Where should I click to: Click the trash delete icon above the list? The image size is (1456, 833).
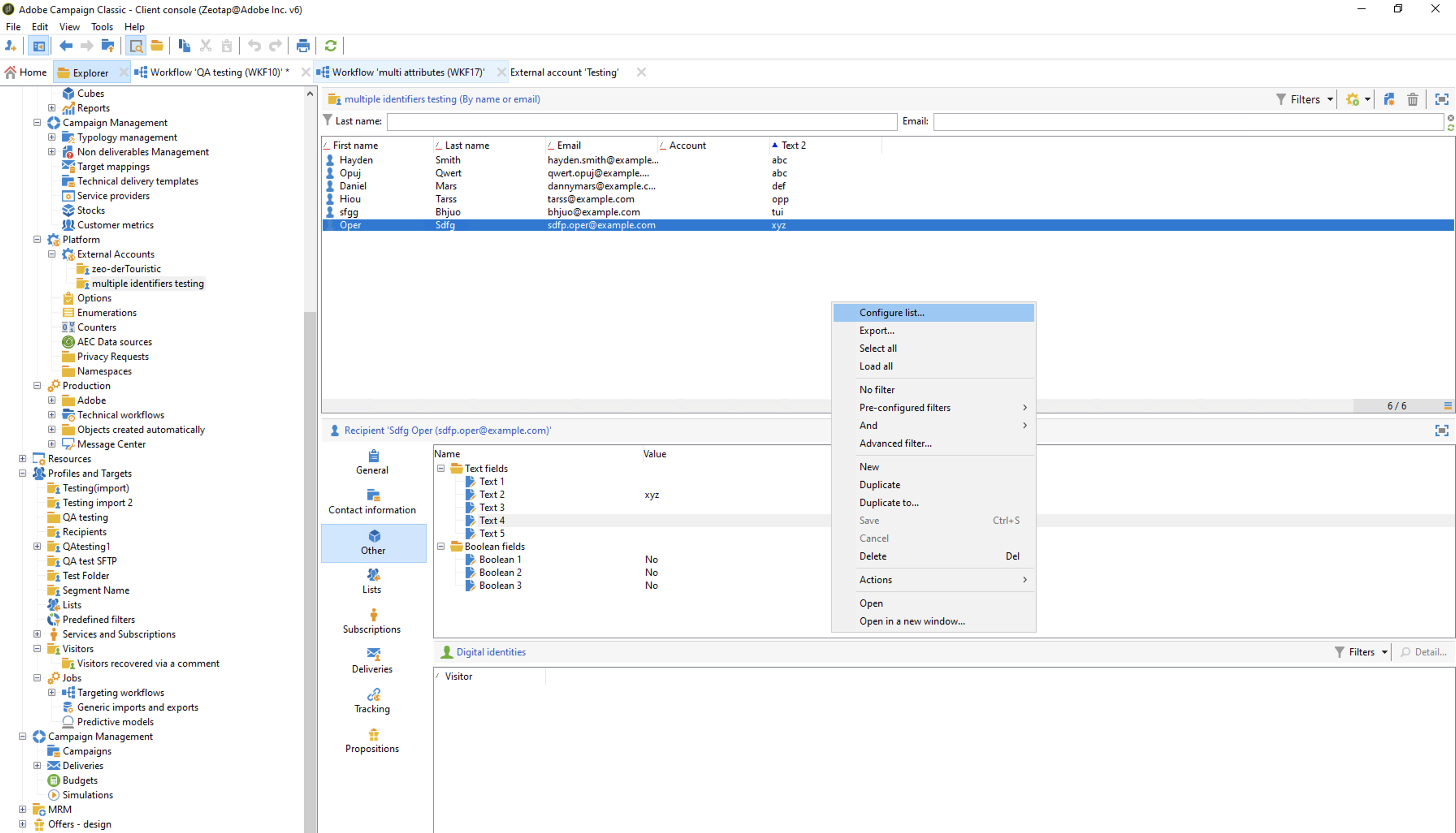tap(1412, 100)
